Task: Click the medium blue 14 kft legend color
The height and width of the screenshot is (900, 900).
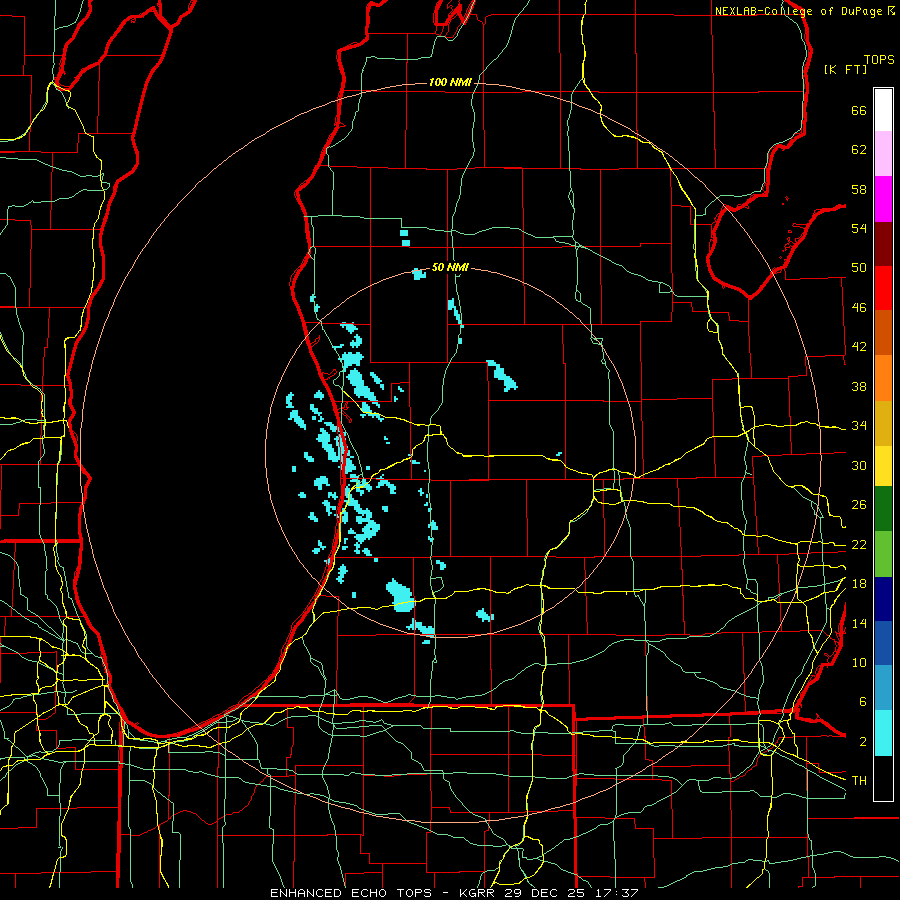Action: pyautogui.click(x=883, y=643)
